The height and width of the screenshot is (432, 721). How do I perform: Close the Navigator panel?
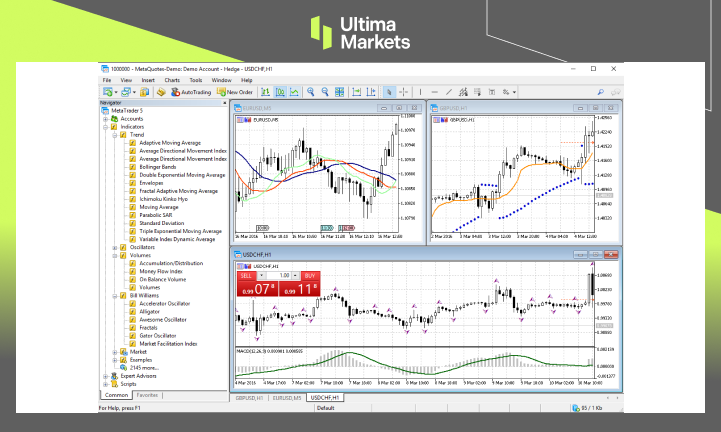(x=224, y=103)
